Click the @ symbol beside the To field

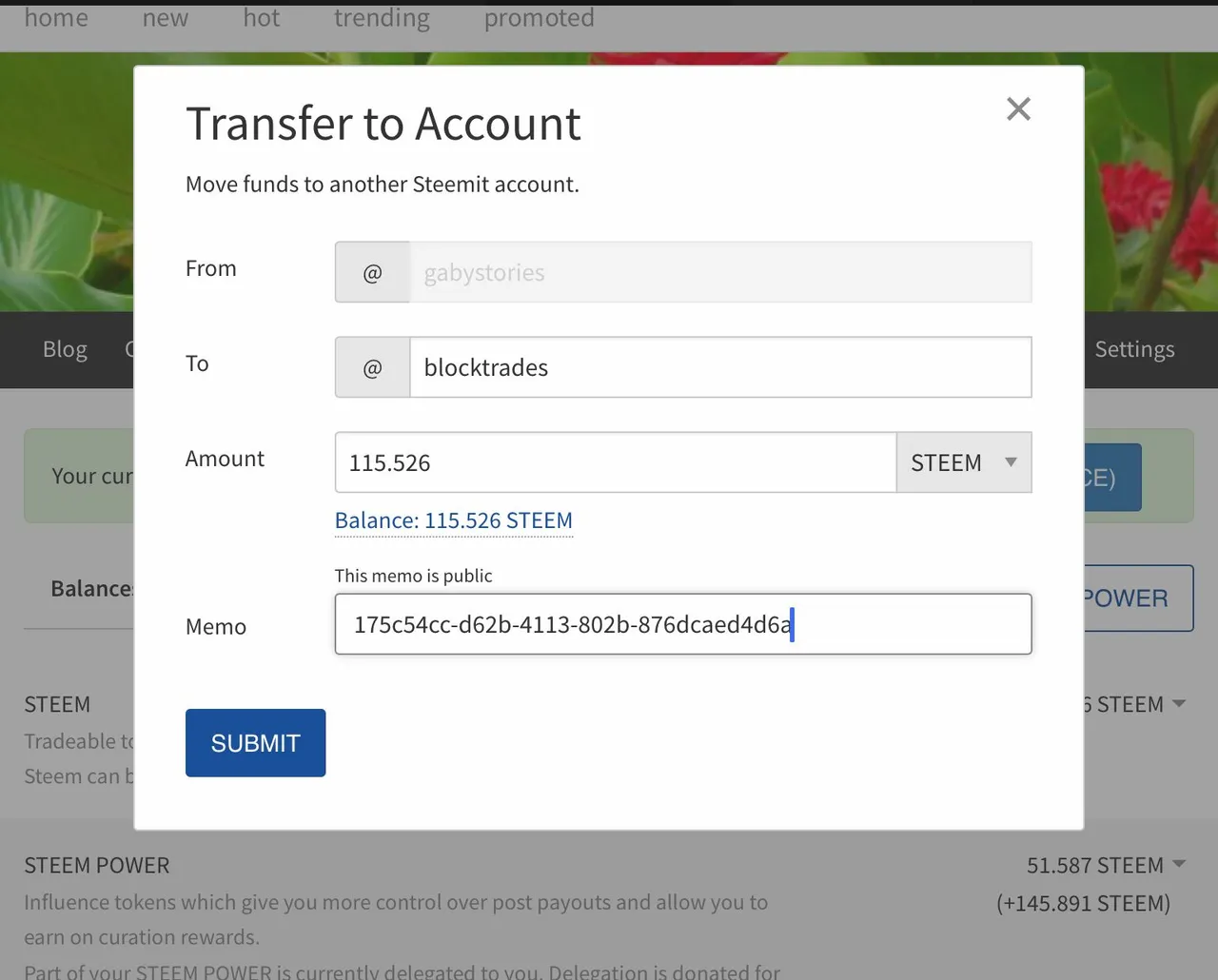pyautogui.click(x=372, y=368)
